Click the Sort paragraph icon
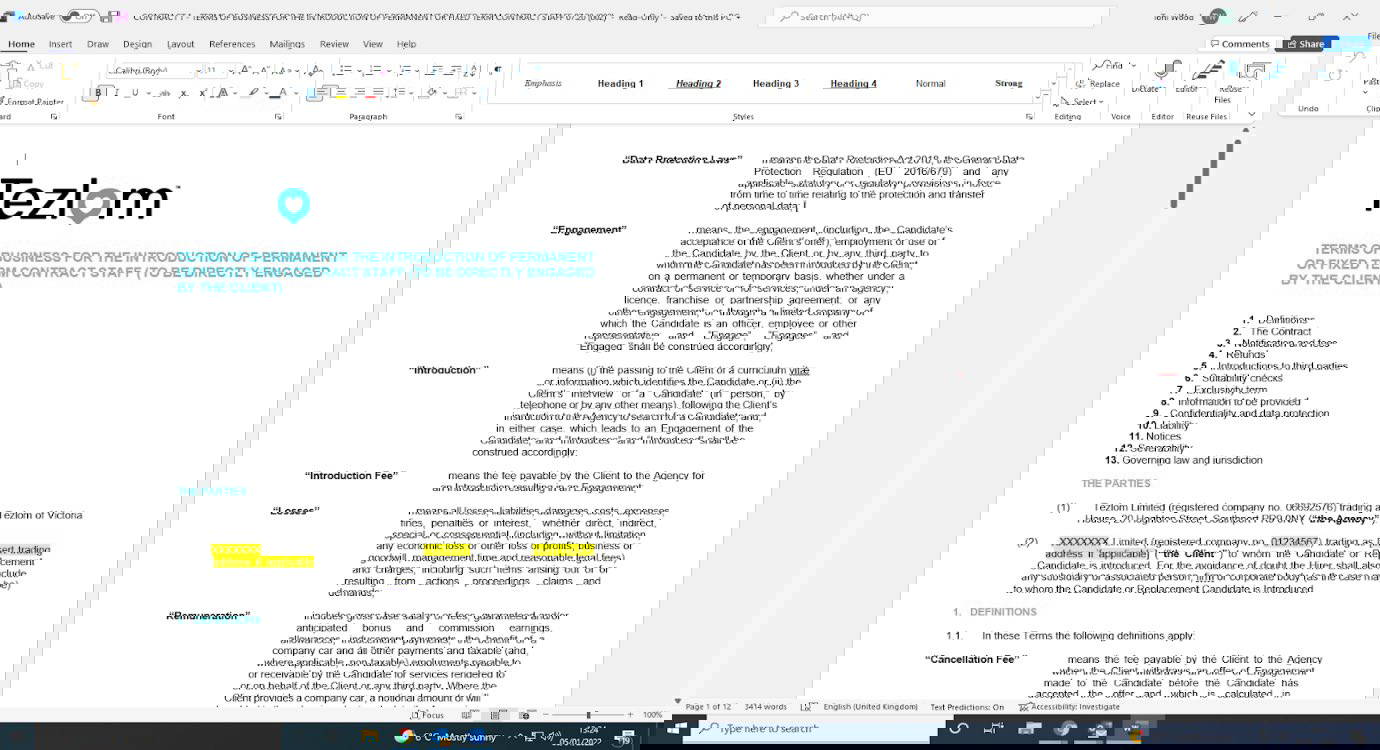 (x=472, y=71)
